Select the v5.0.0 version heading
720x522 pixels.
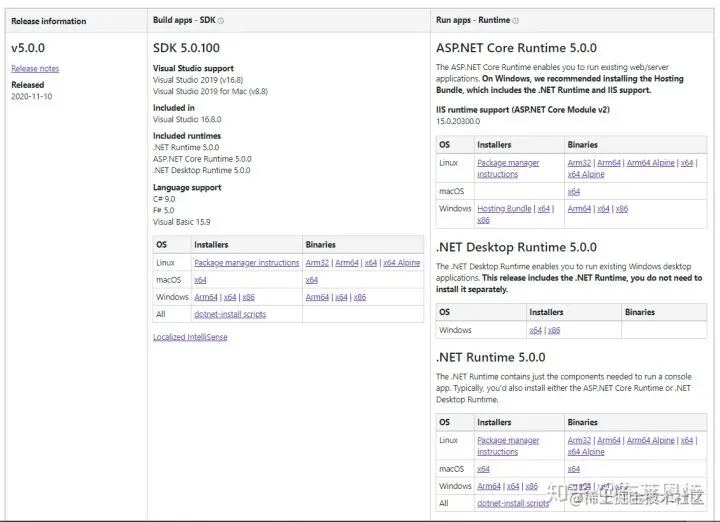coord(28,48)
